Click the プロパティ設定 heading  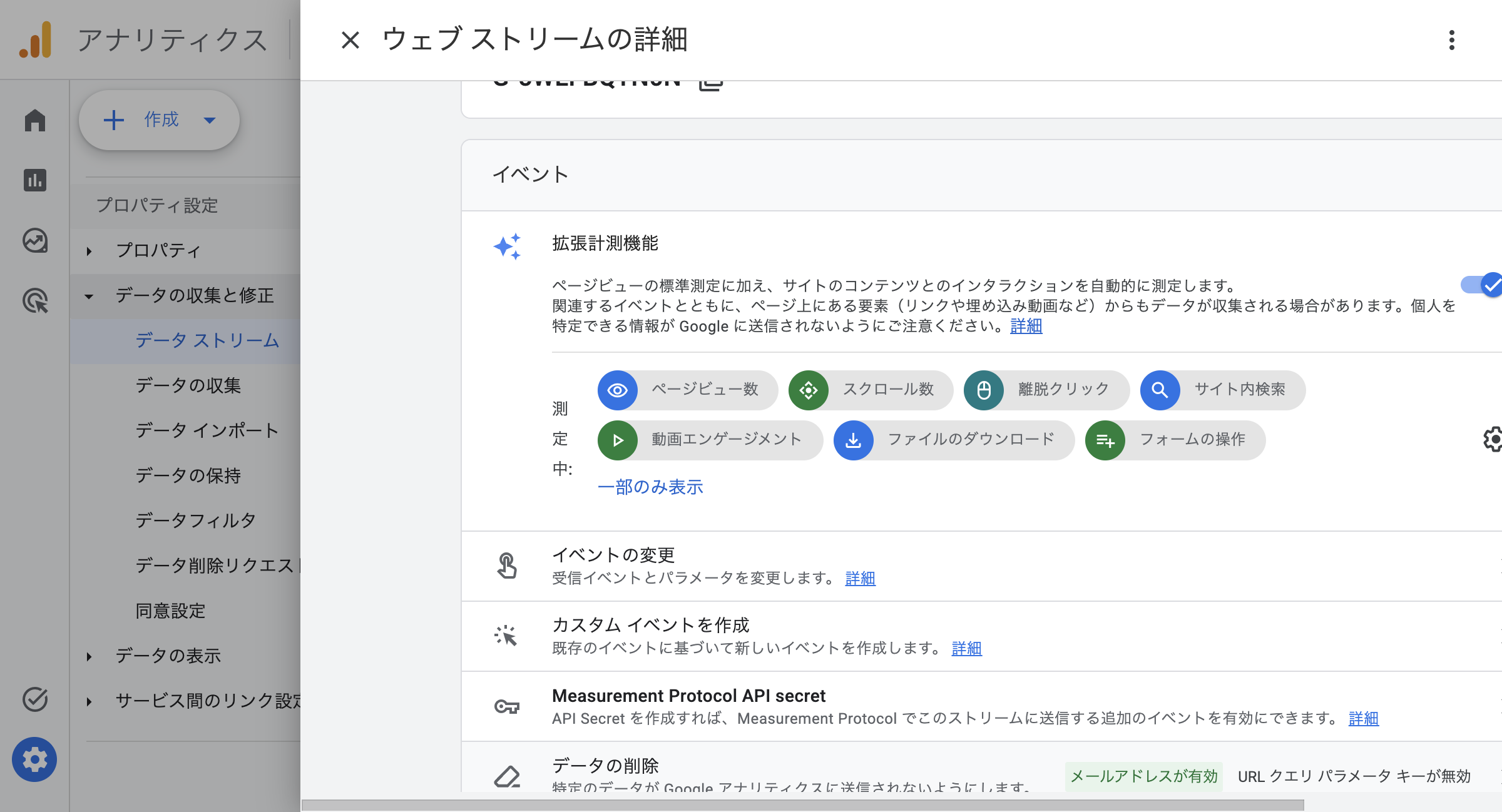click(157, 205)
